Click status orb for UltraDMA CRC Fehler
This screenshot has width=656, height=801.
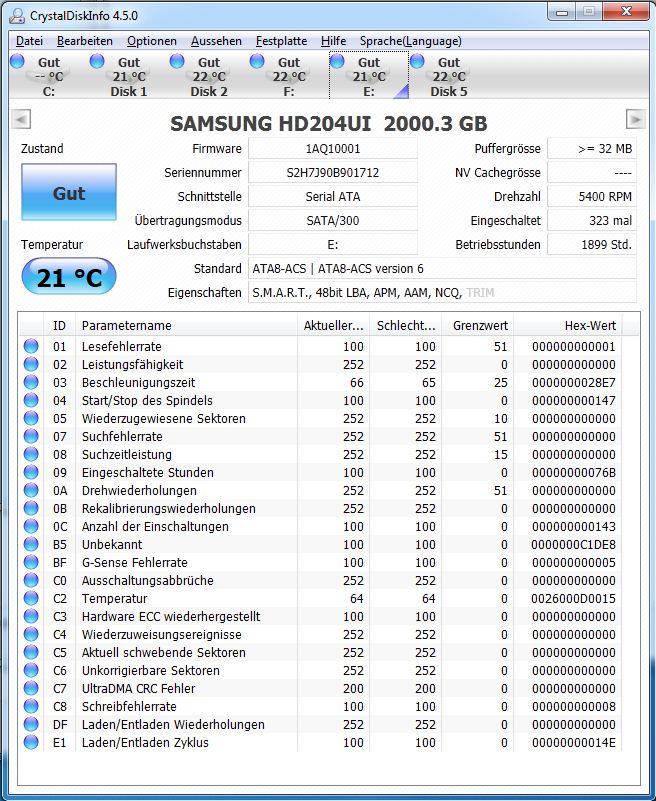click(31, 688)
